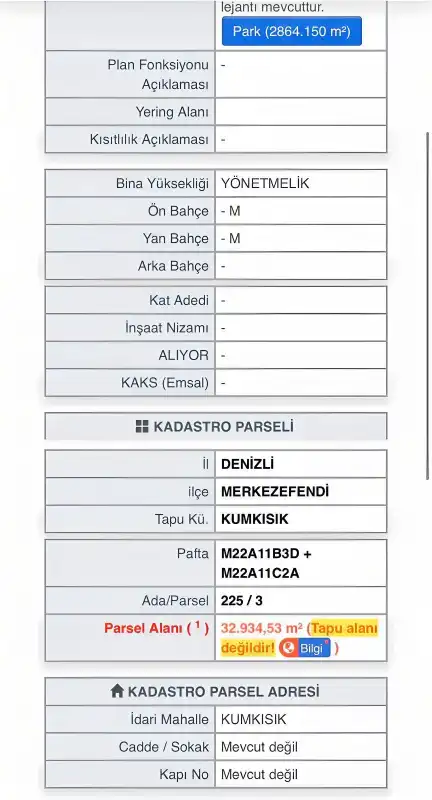
Task: Click the globe icon in Bilgi badge
Action: [x=288, y=648]
